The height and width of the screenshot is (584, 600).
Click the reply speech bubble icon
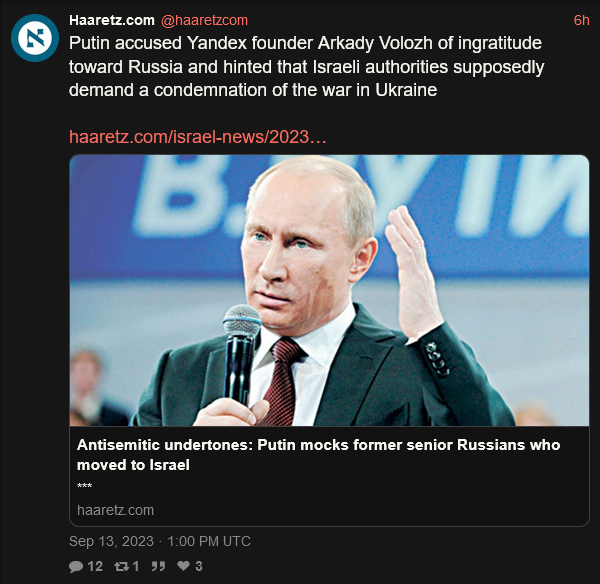click(x=76, y=566)
